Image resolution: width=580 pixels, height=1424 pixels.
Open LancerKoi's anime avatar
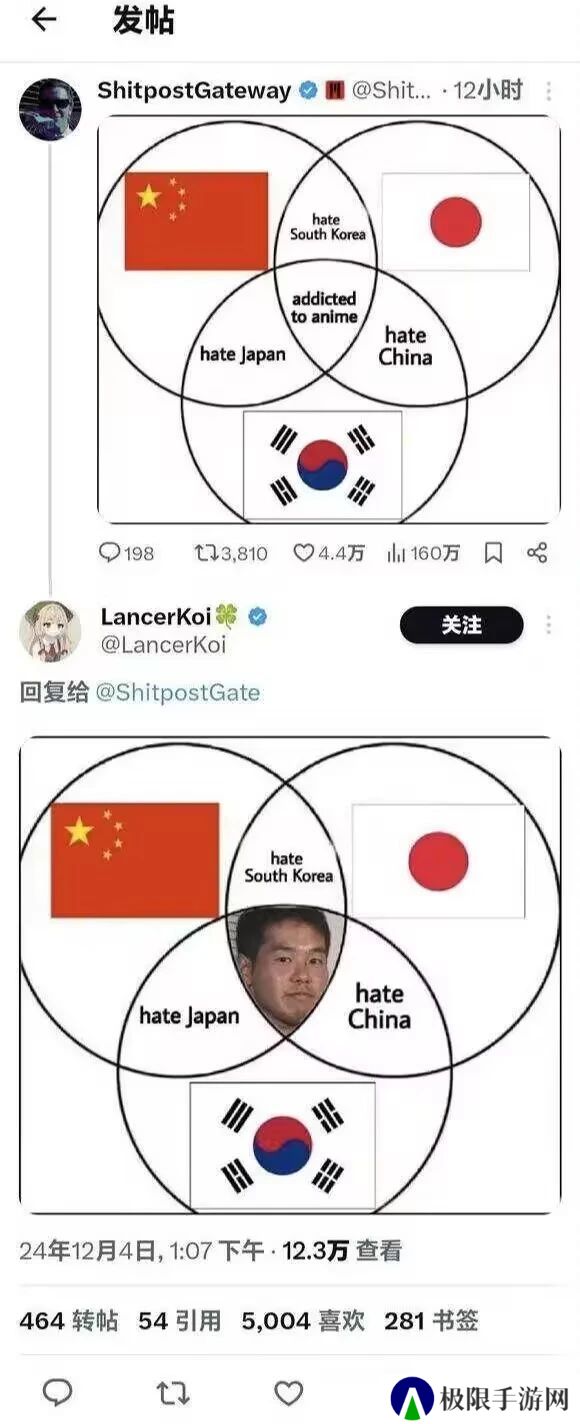[50, 631]
